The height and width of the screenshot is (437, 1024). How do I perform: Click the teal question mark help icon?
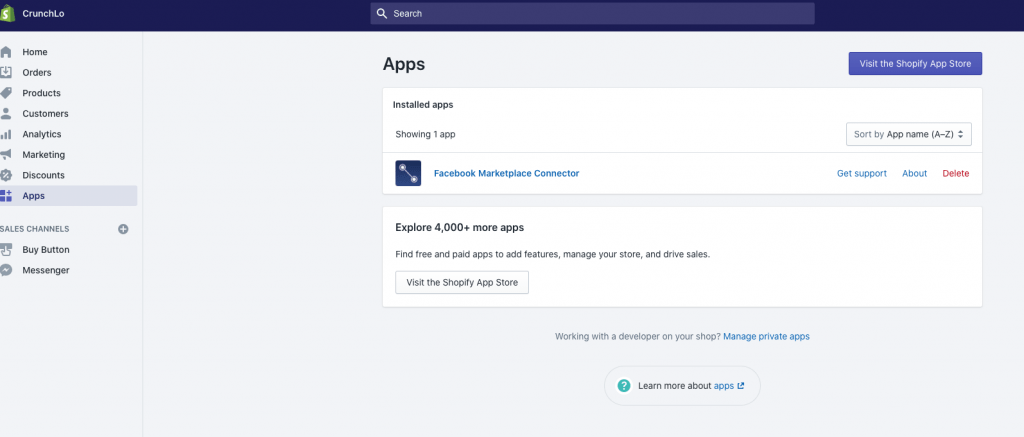point(624,385)
